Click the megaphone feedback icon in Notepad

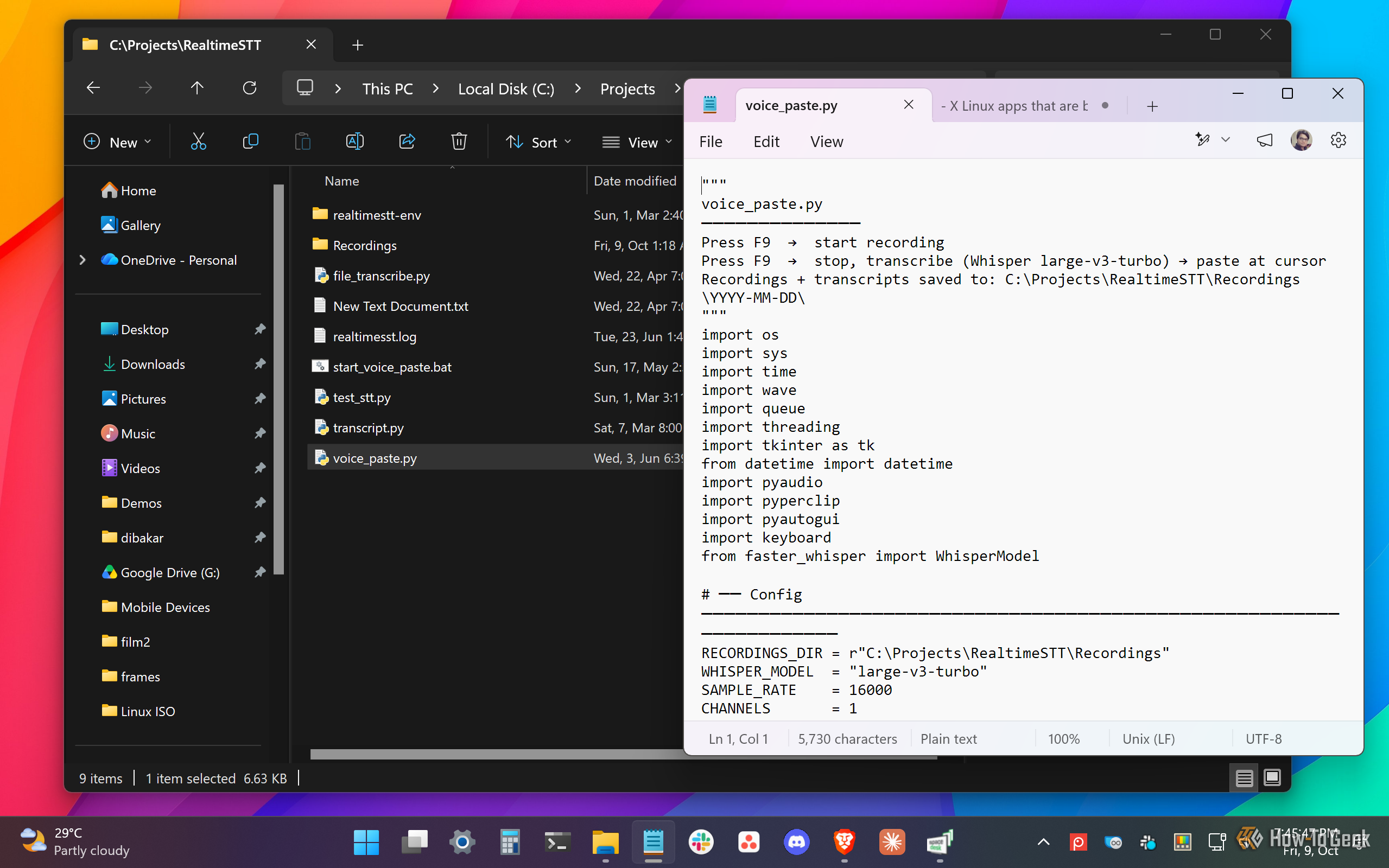coord(1264,141)
